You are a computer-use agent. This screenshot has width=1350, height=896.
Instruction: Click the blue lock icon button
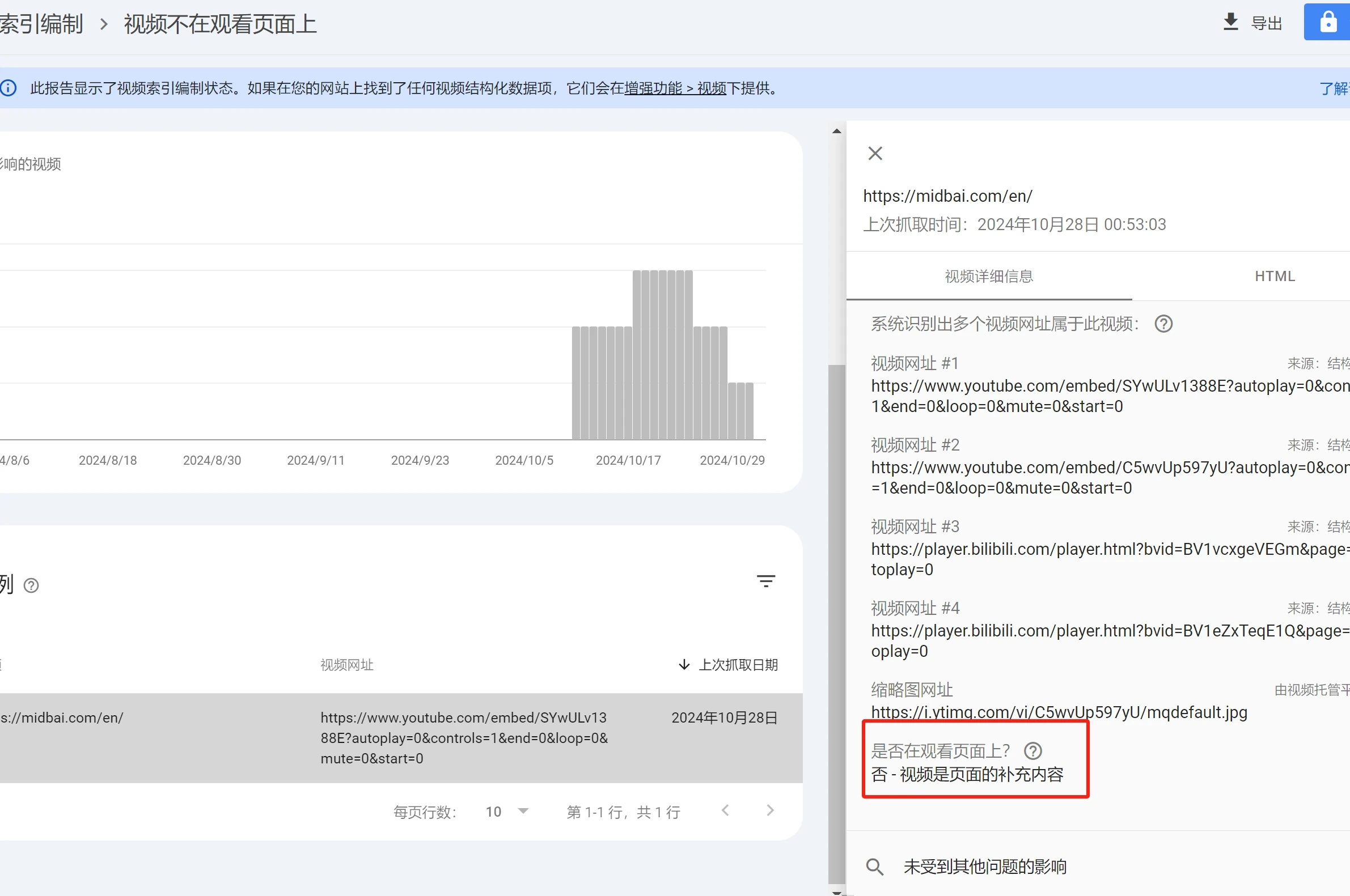[x=1328, y=22]
